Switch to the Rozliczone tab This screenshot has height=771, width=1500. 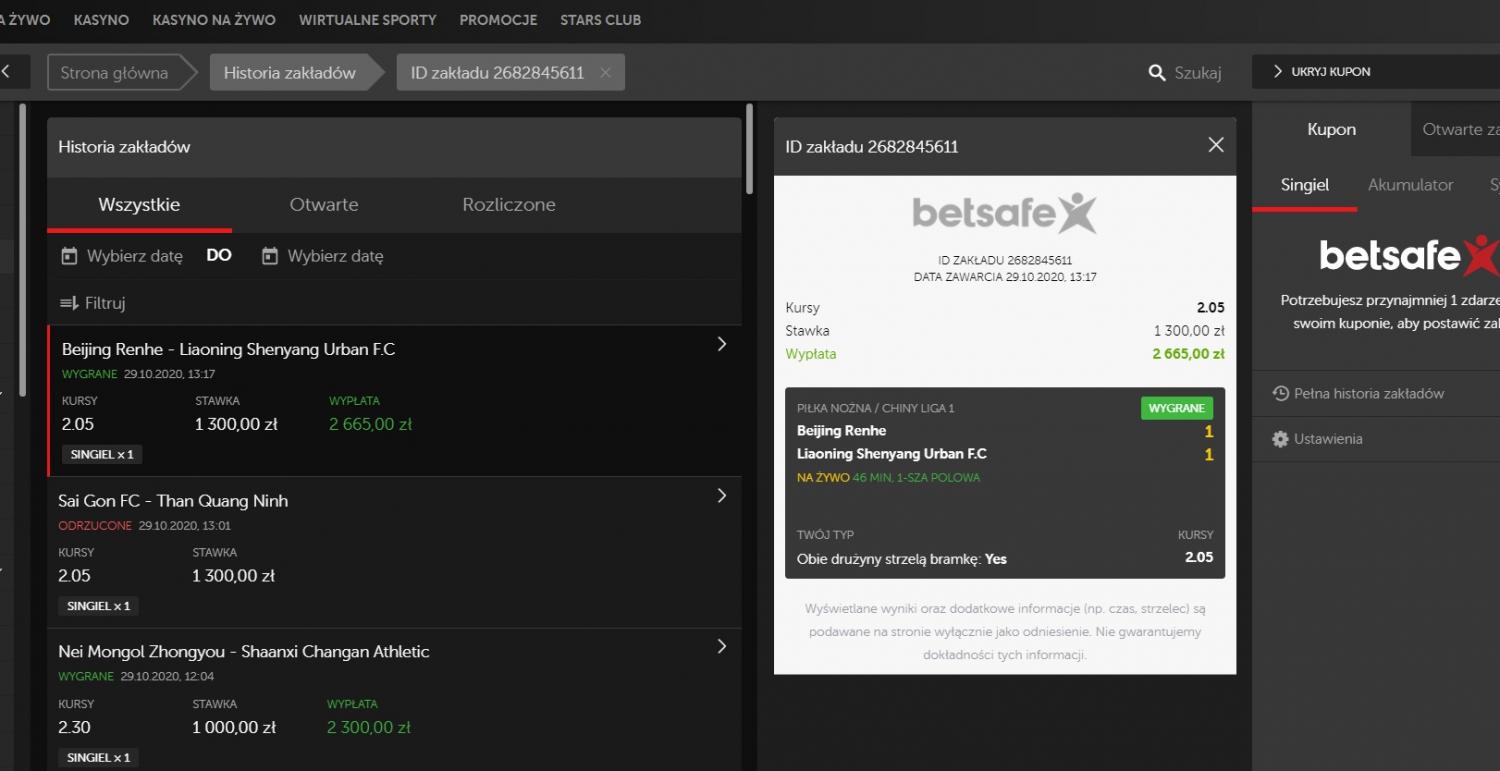point(509,205)
